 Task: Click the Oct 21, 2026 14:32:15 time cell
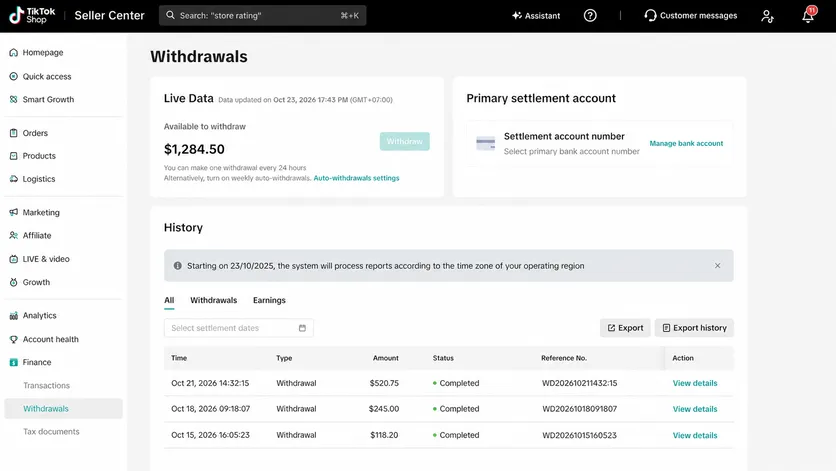(x=210, y=383)
